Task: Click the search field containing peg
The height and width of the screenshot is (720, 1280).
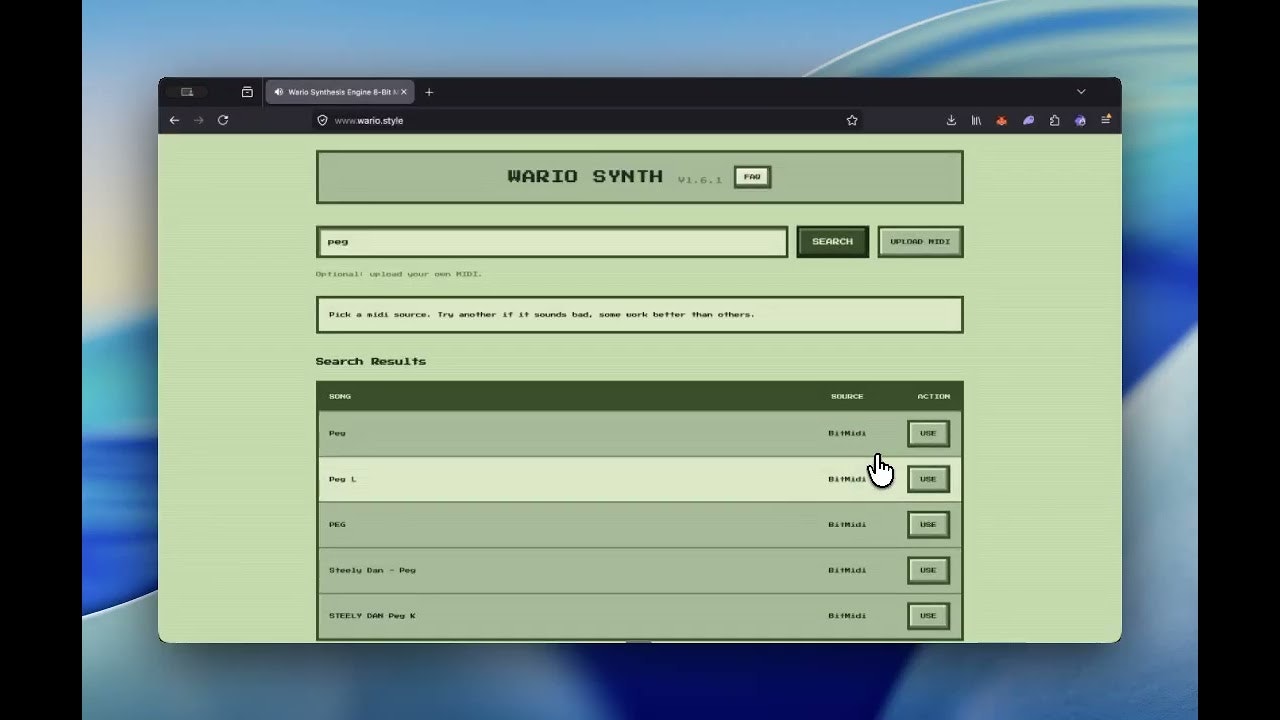Action: [x=552, y=242]
